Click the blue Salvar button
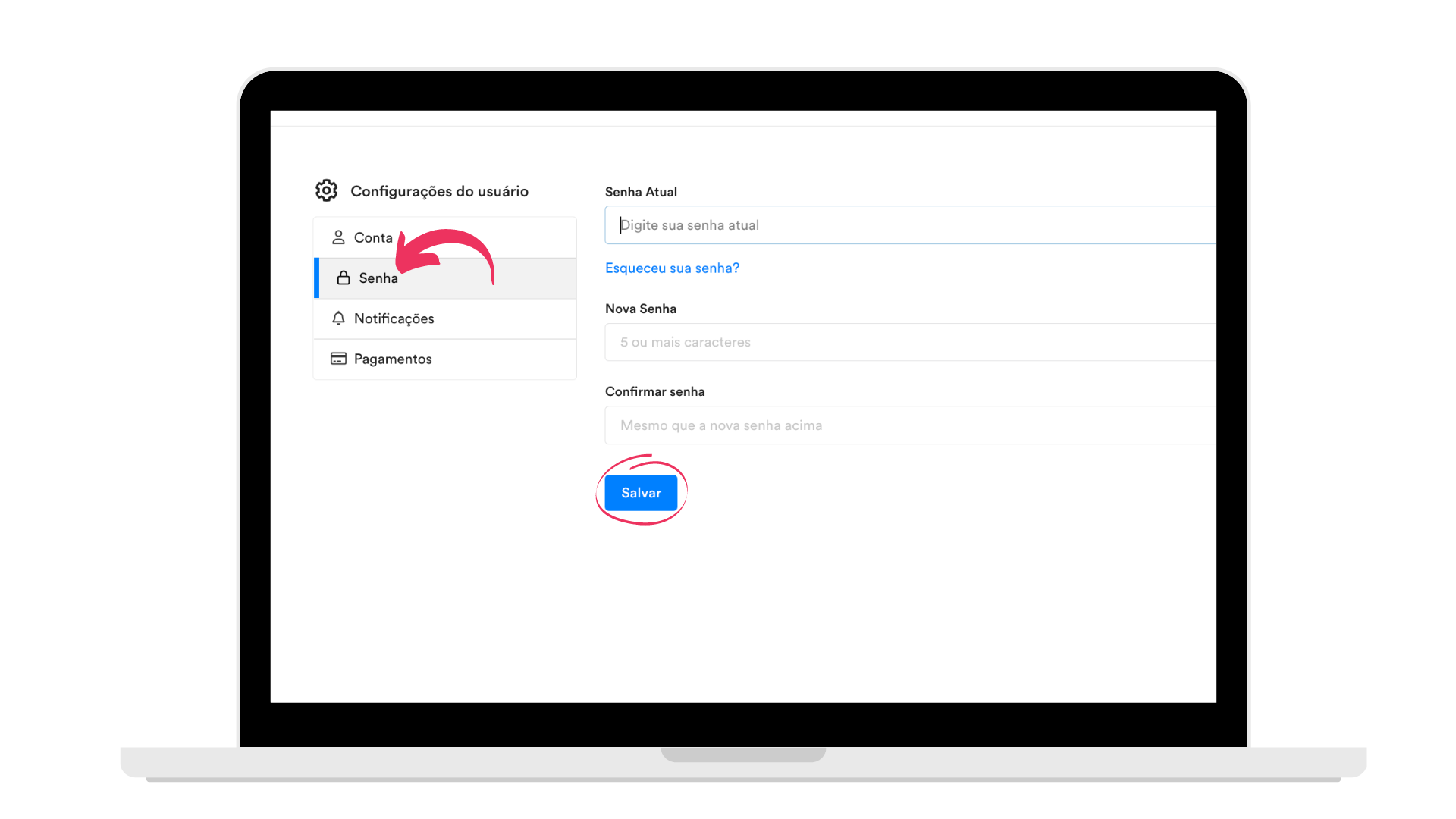 click(641, 493)
